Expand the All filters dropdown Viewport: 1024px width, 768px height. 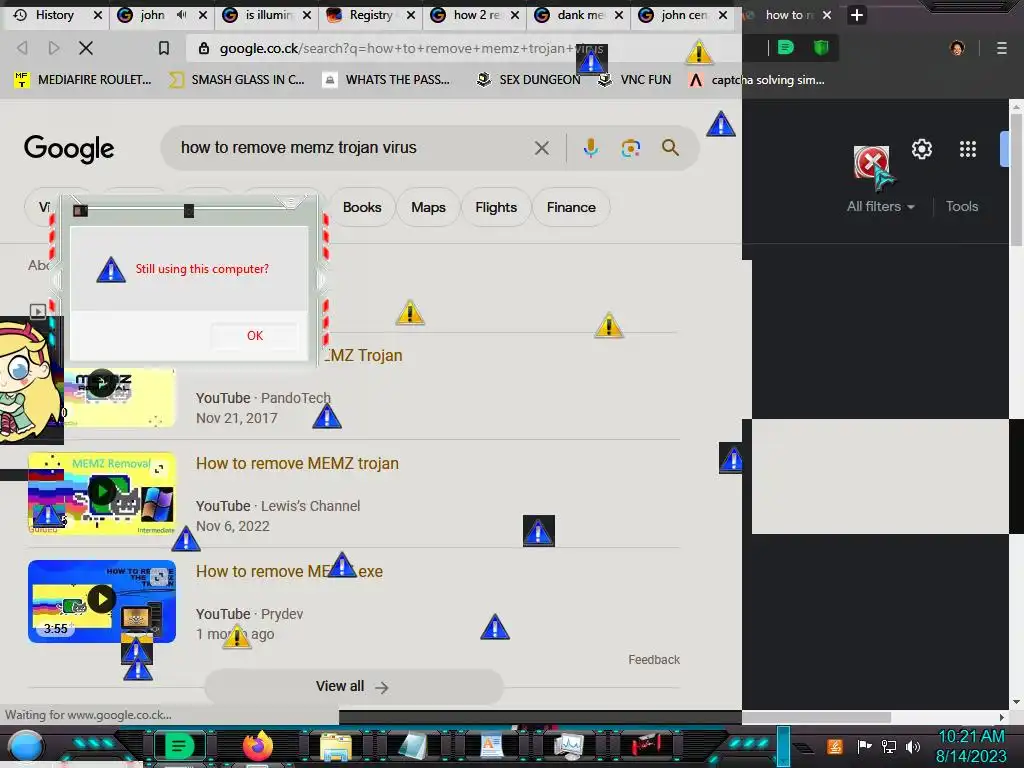pyautogui.click(x=880, y=206)
